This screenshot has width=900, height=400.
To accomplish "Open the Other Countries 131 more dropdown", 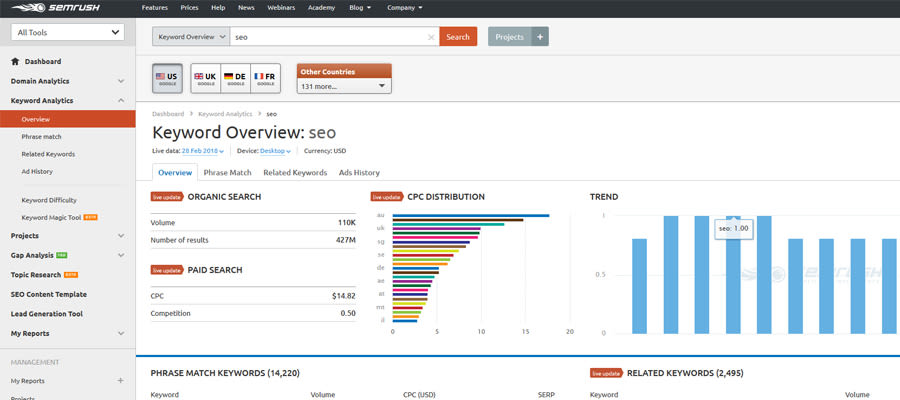I will pos(344,87).
